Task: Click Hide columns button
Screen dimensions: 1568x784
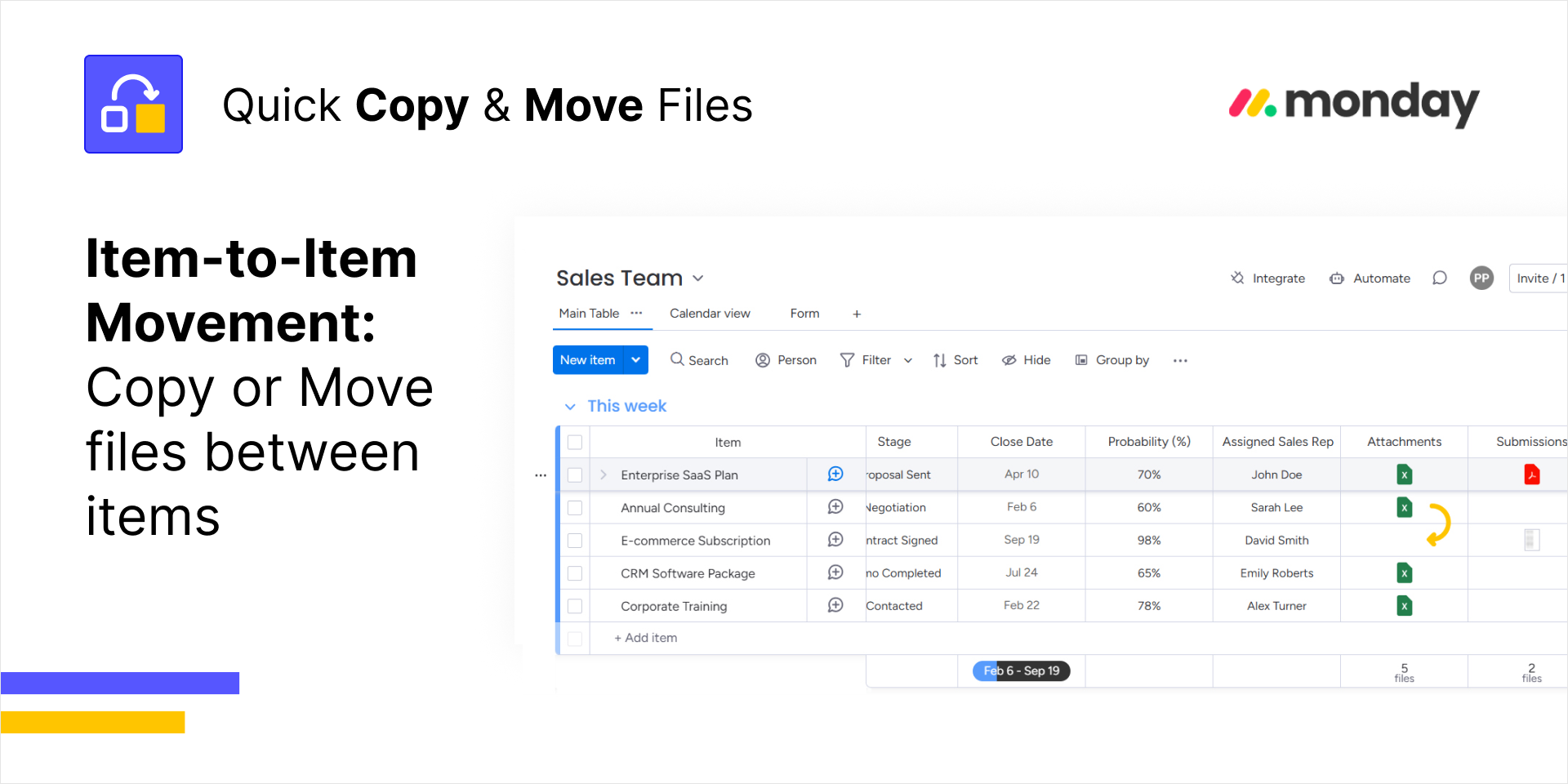Action: click(x=1027, y=360)
